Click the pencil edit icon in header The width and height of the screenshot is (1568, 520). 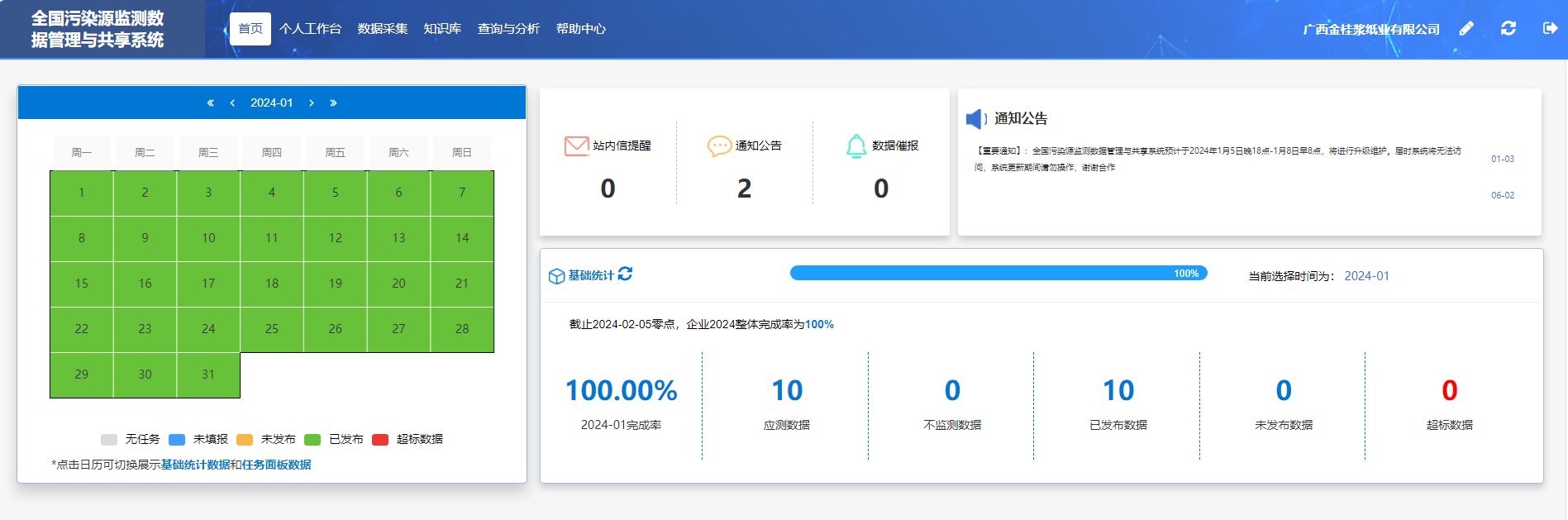click(1466, 29)
